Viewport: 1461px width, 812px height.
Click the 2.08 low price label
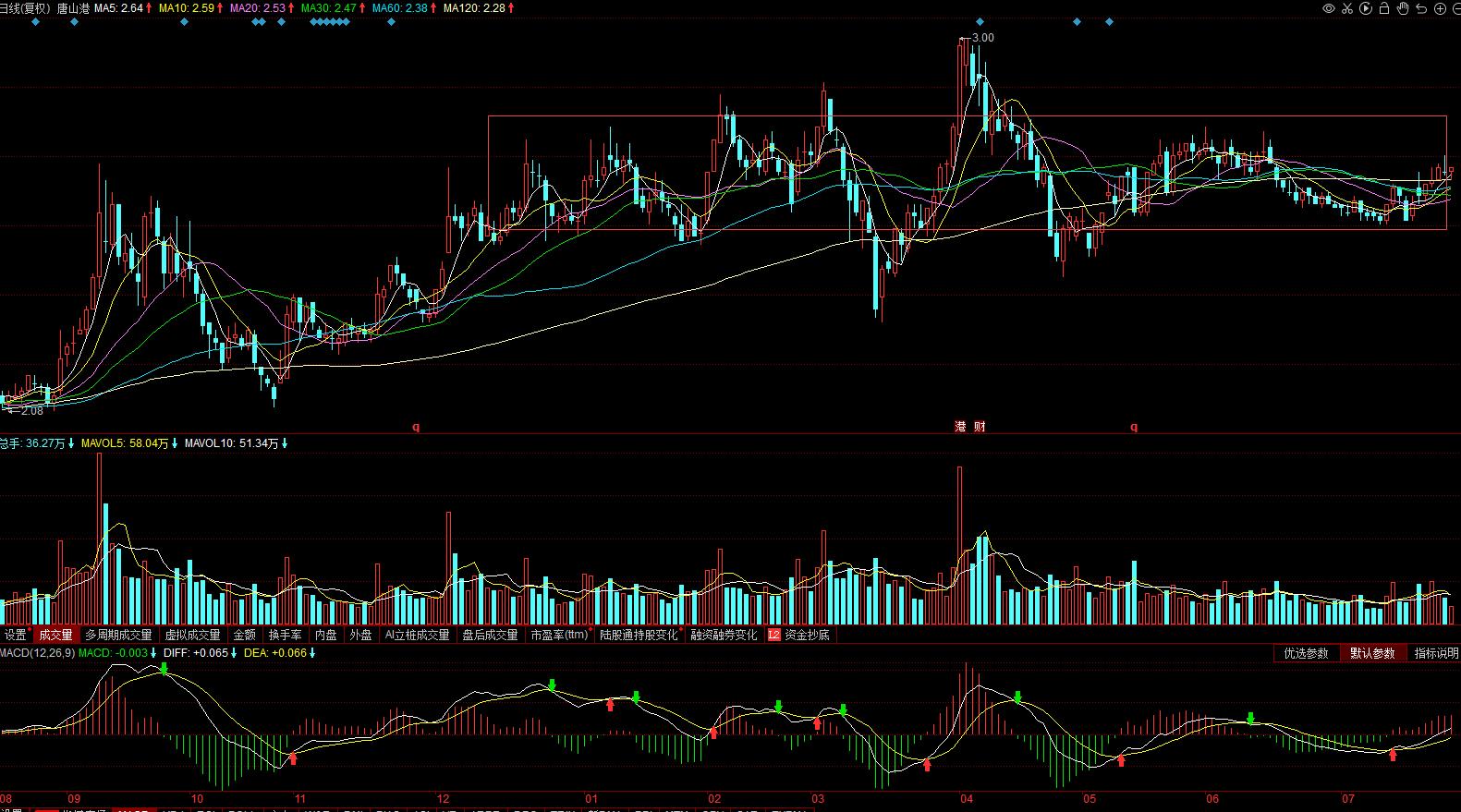click(31, 411)
